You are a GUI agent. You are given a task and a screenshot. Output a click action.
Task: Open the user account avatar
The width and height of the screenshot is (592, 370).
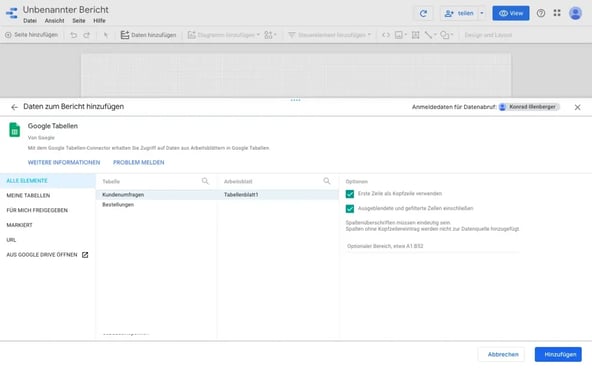coord(575,13)
